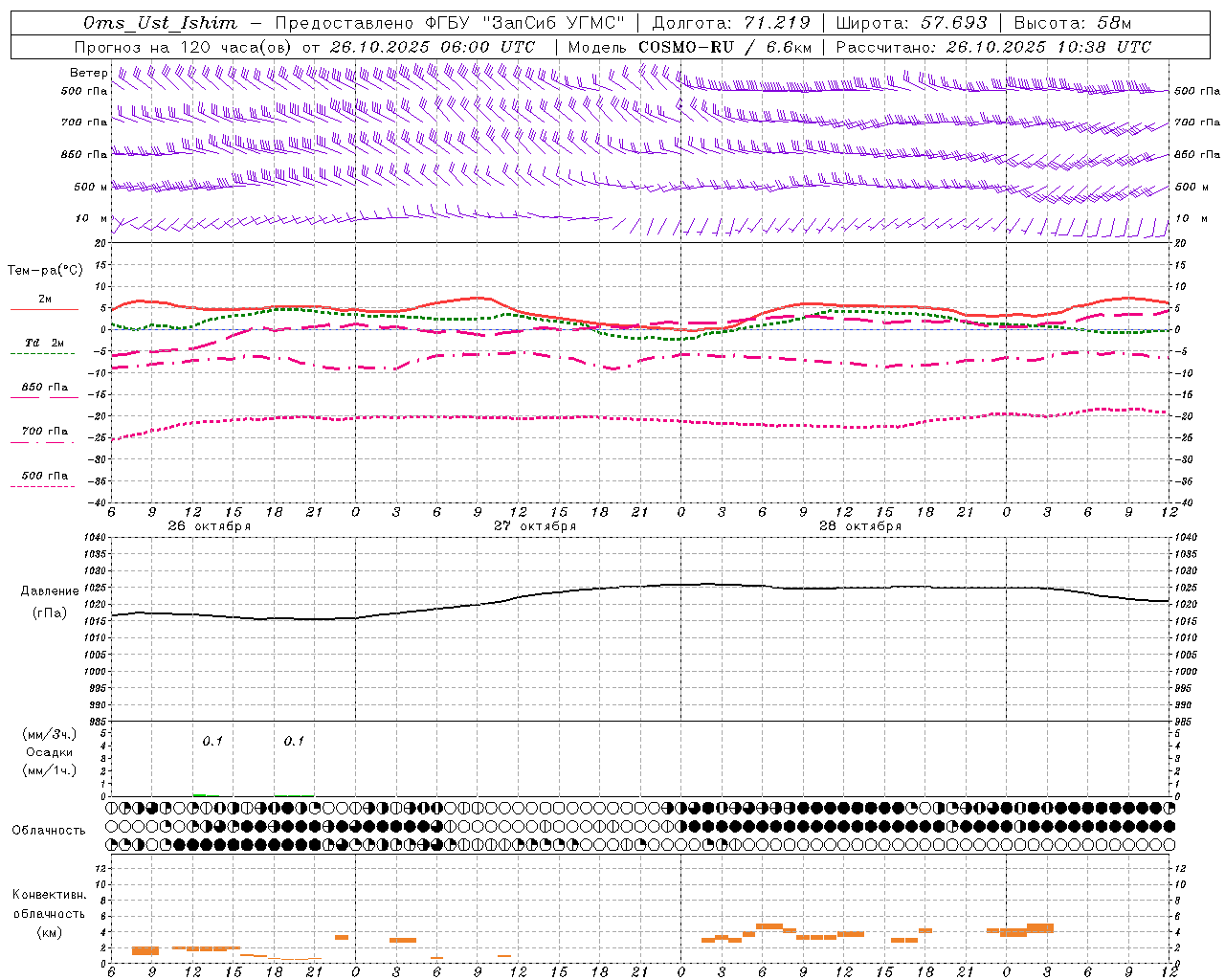Click the date label 26 октября
Viewport: 1225px width, 980px height.
pyautogui.click(x=209, y=526)
